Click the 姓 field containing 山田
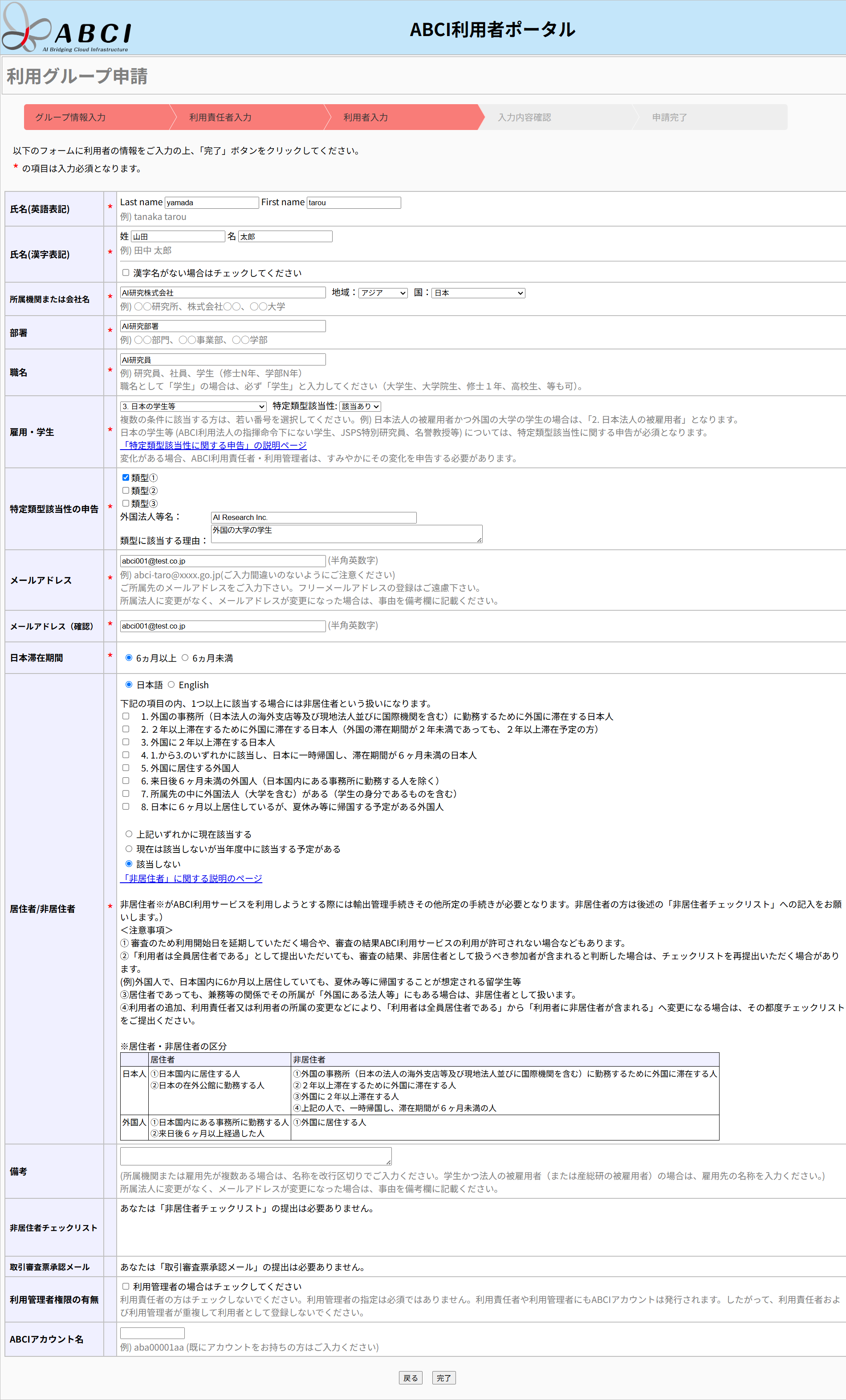Viewport: 846px width, 1400px height. pyautogui.click(x=178, y=236)
